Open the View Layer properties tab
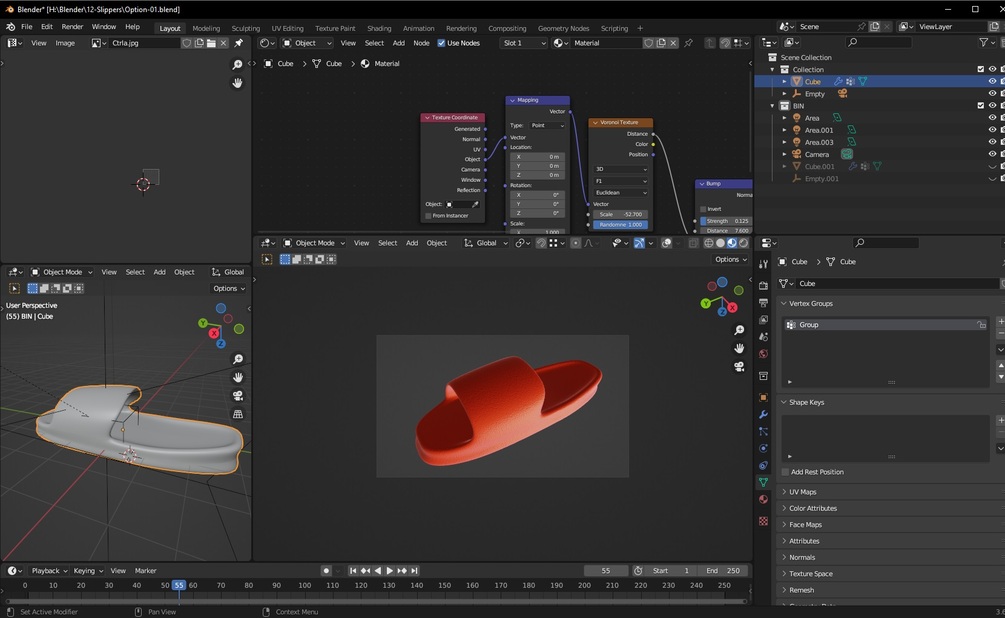The height and width of the screenshot is (618, 1005). pyautogui.click(x=763, y=319)
